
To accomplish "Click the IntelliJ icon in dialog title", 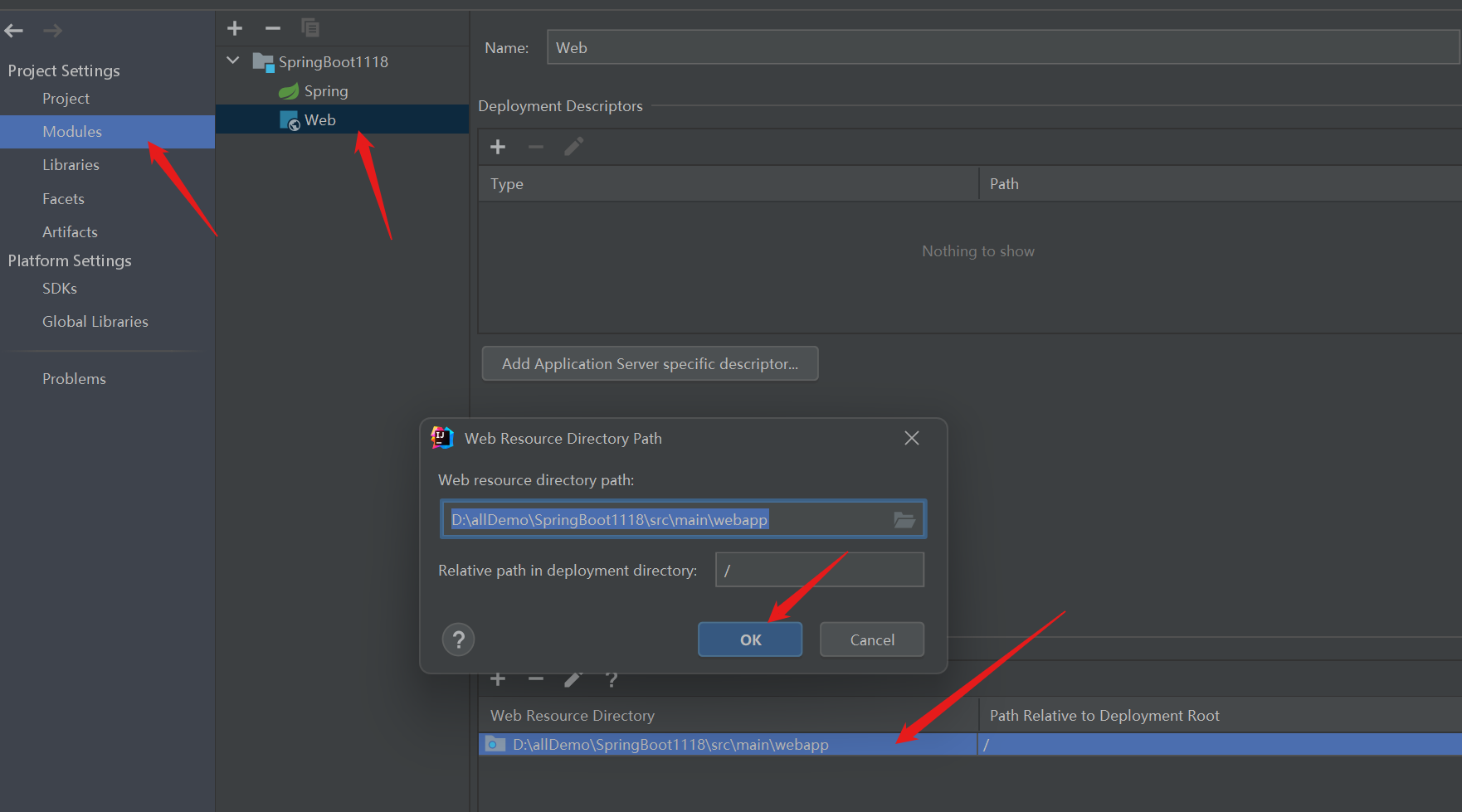I will tap(442, 437).
